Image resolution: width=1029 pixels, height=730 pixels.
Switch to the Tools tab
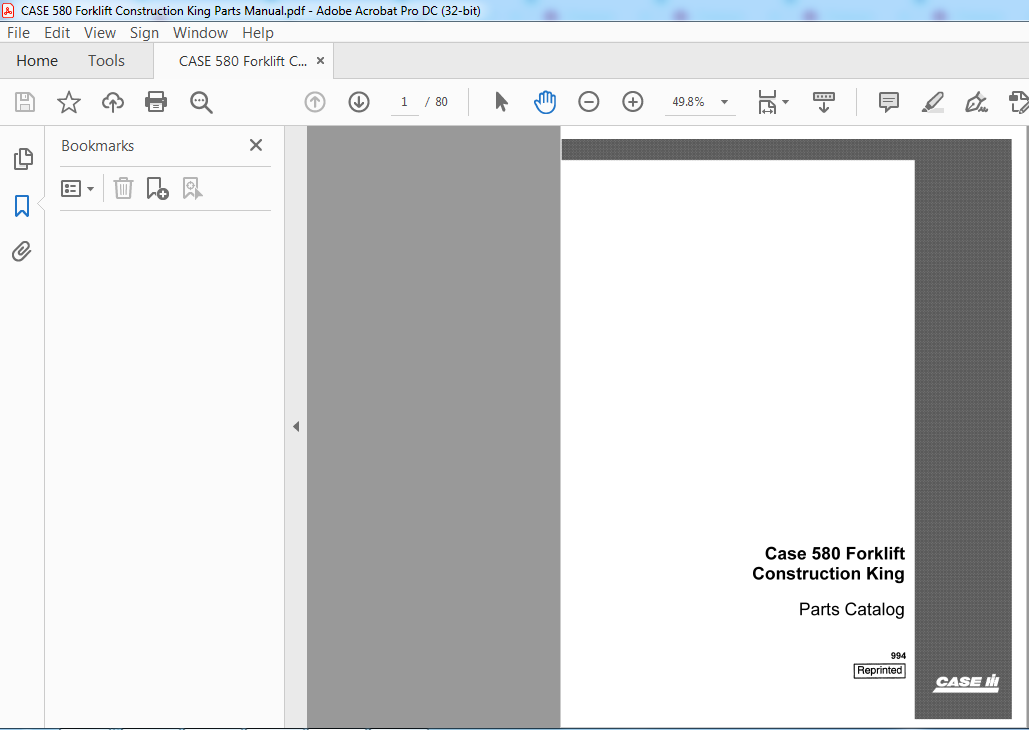(106, 61)
